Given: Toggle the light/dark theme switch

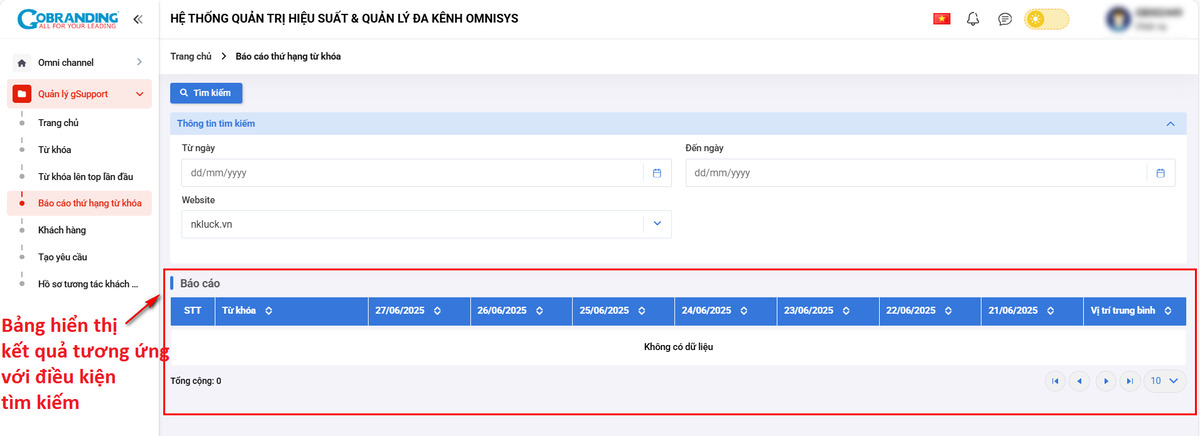Looking at the screenshot, I should click(x=1046, y=19).
